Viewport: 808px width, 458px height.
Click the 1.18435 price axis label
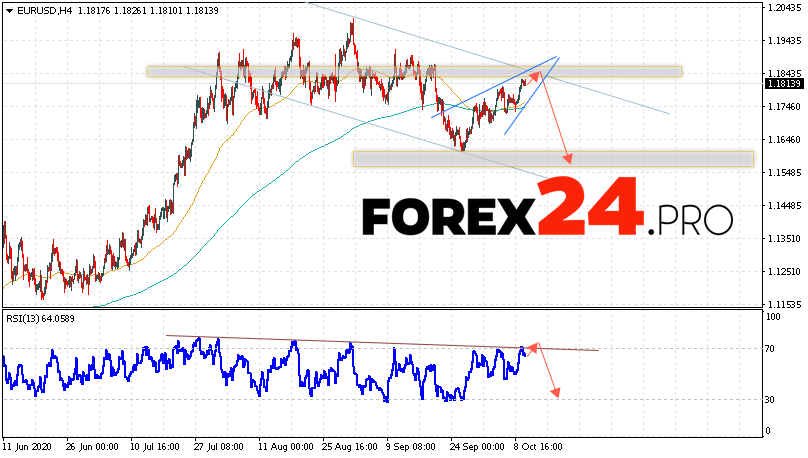(x=784, y=74)
